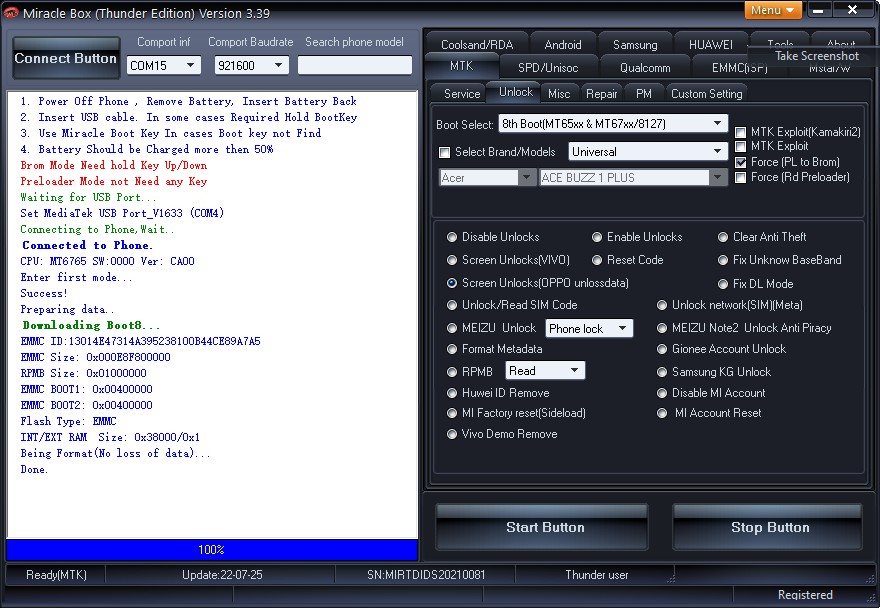Open the orange Menu dropdown
The image size is (880, 608).
tap(772, 10)
